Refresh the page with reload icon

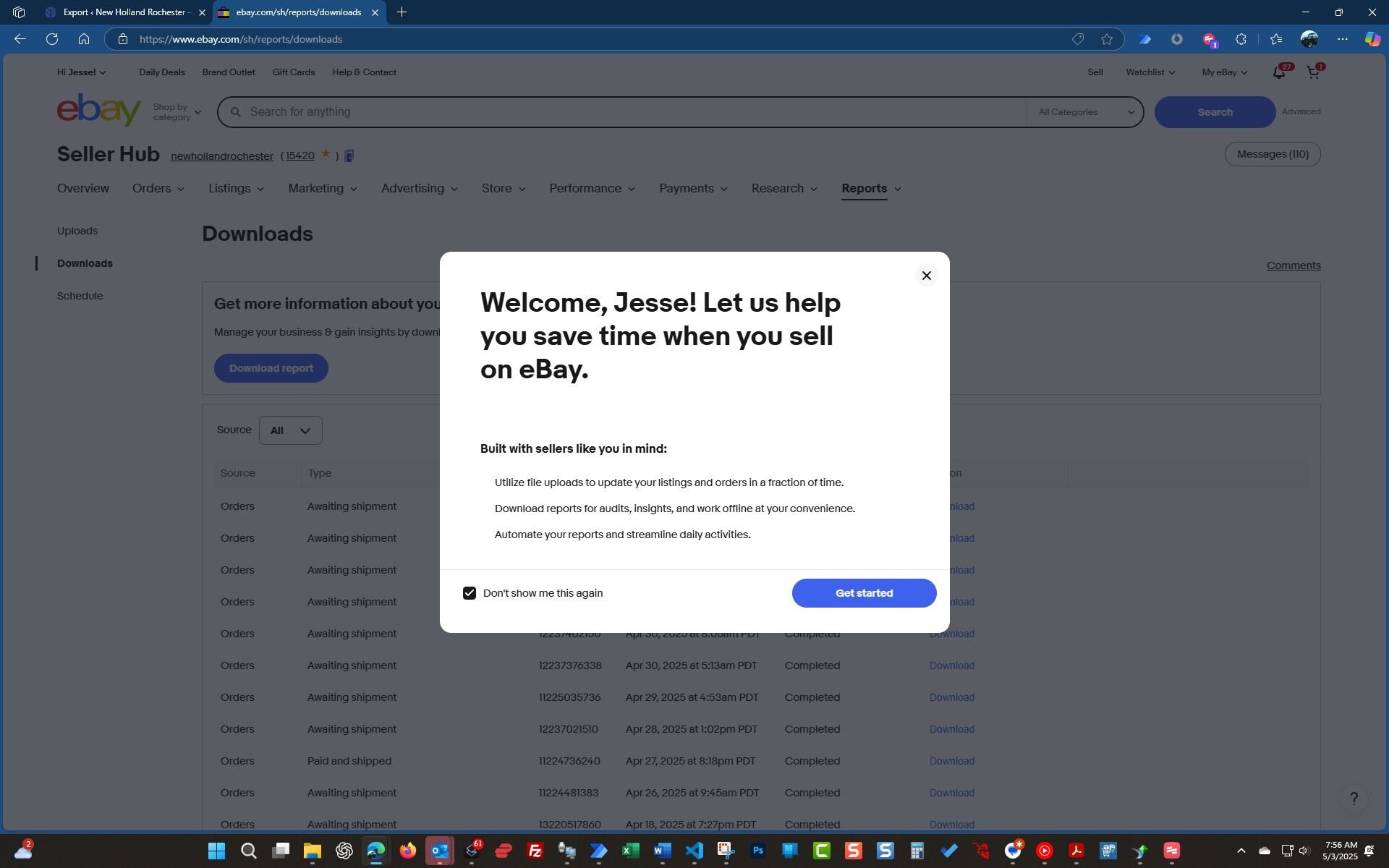tap(52, 39)
